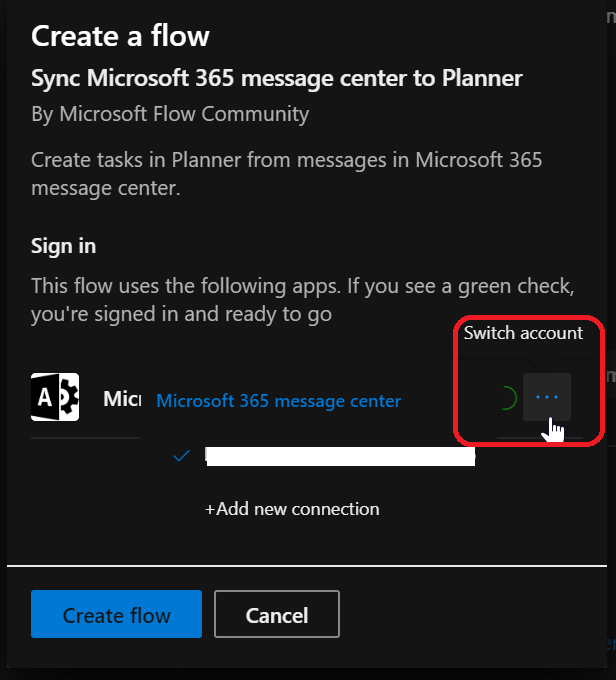The height and width of the screenshot is (680, 616).
Task: Click the mouse hand cursor pointer
Action: point(554,431)
